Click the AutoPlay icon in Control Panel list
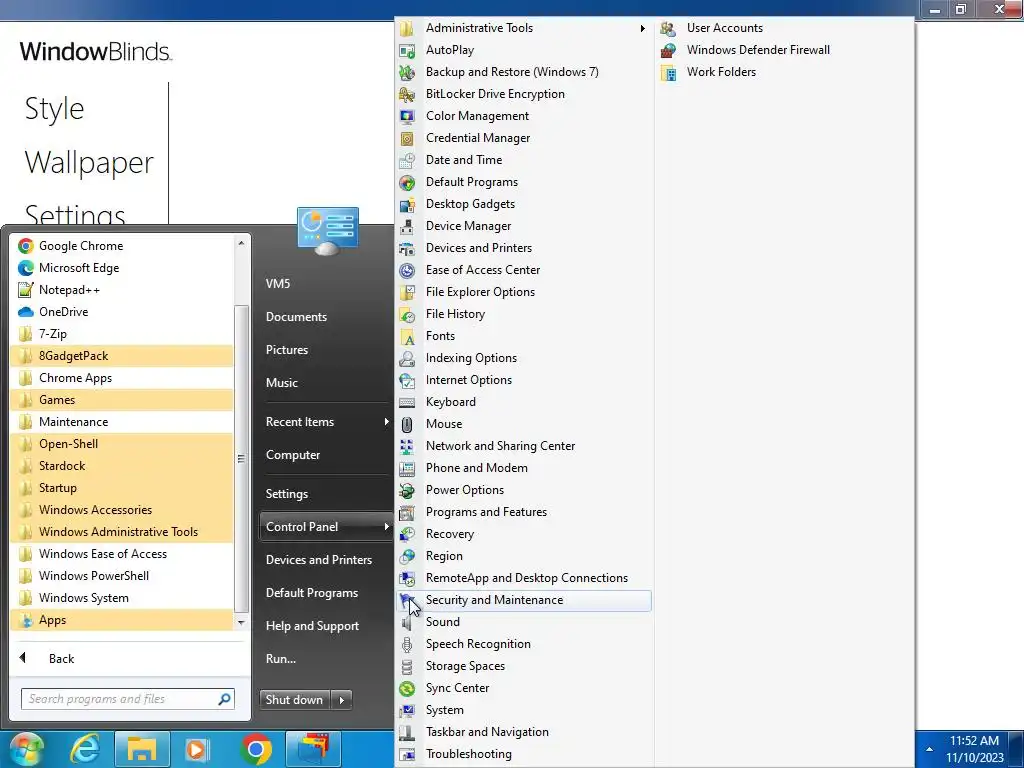The width and height of the screenshot is (1024, 768). (407, 50)
